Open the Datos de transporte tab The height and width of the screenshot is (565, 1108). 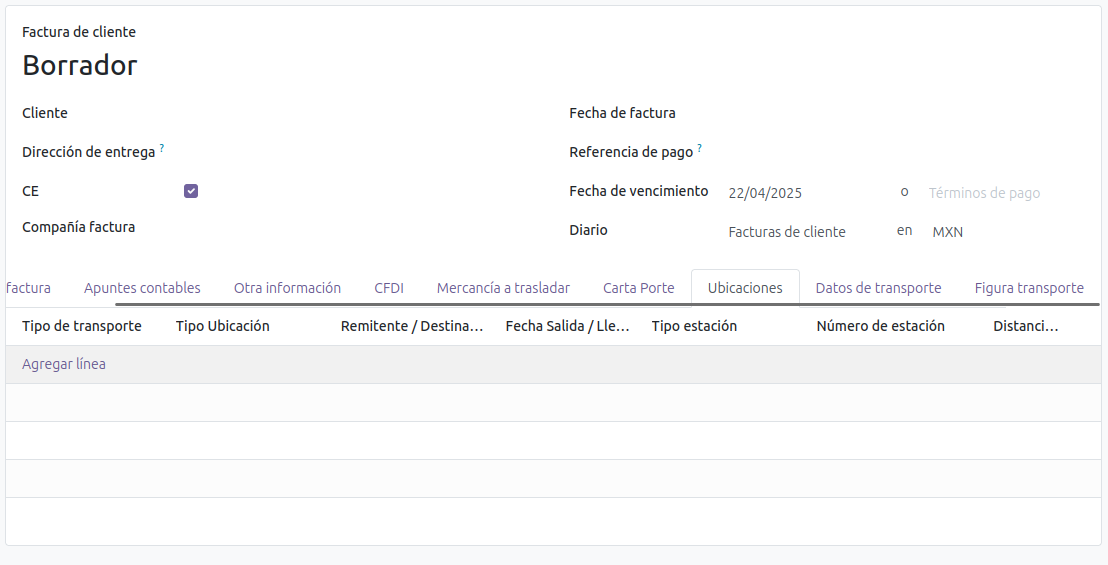coord(878,288)
